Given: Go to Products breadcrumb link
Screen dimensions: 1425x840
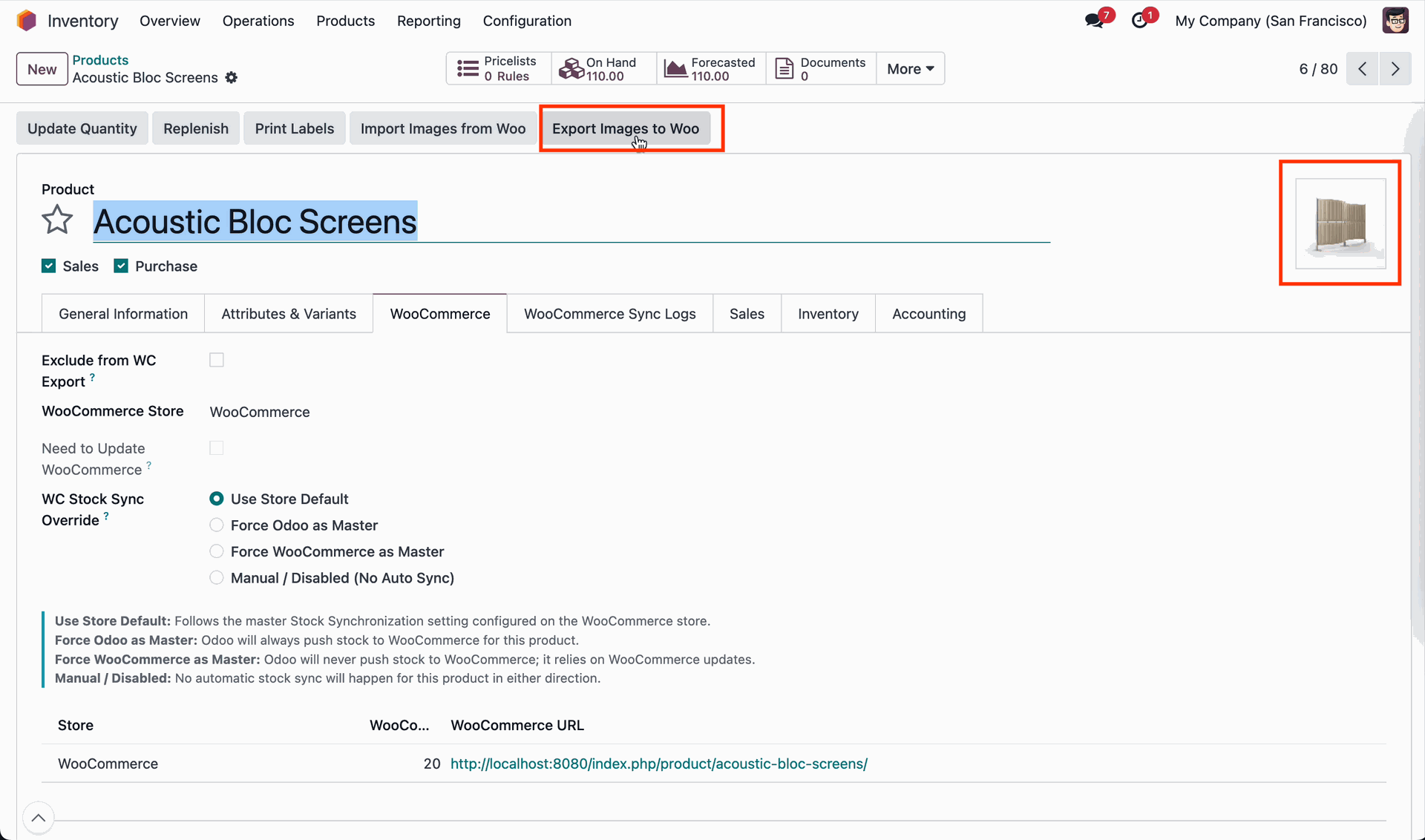Looking at the screenshot, I should [100, 60].
